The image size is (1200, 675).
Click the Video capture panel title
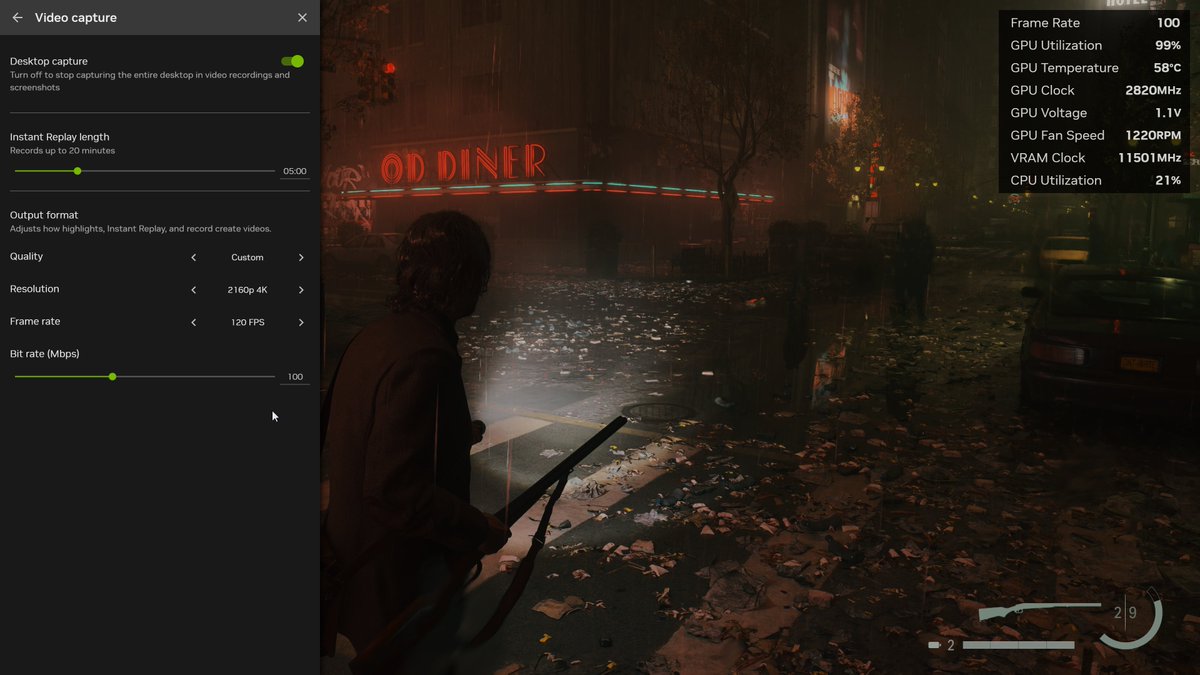[x=75, y=18]
